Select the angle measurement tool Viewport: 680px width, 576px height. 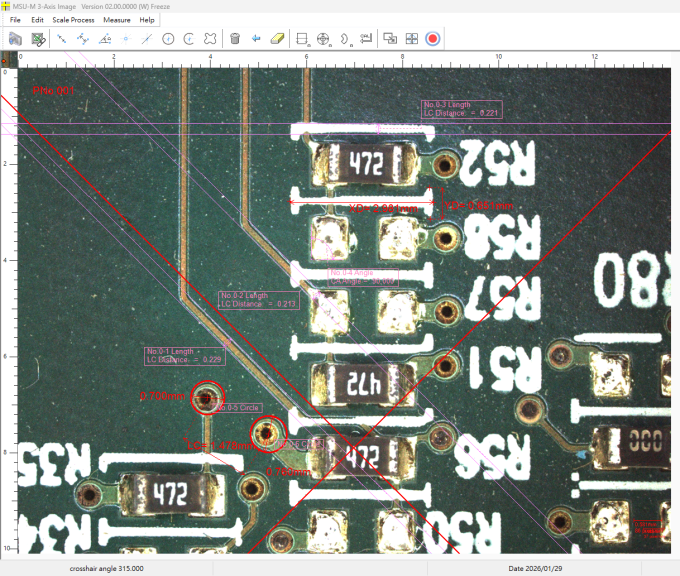click(104, 39)
